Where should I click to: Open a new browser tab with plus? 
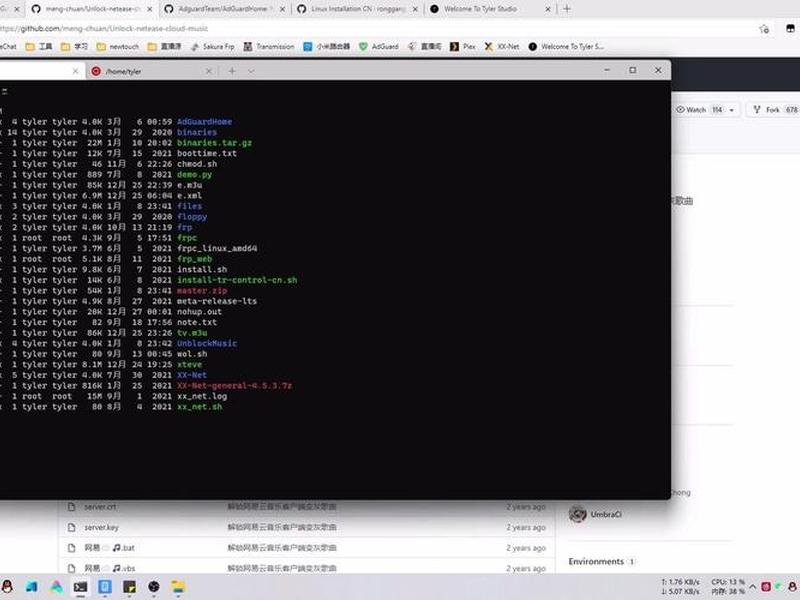click(567, 9)
